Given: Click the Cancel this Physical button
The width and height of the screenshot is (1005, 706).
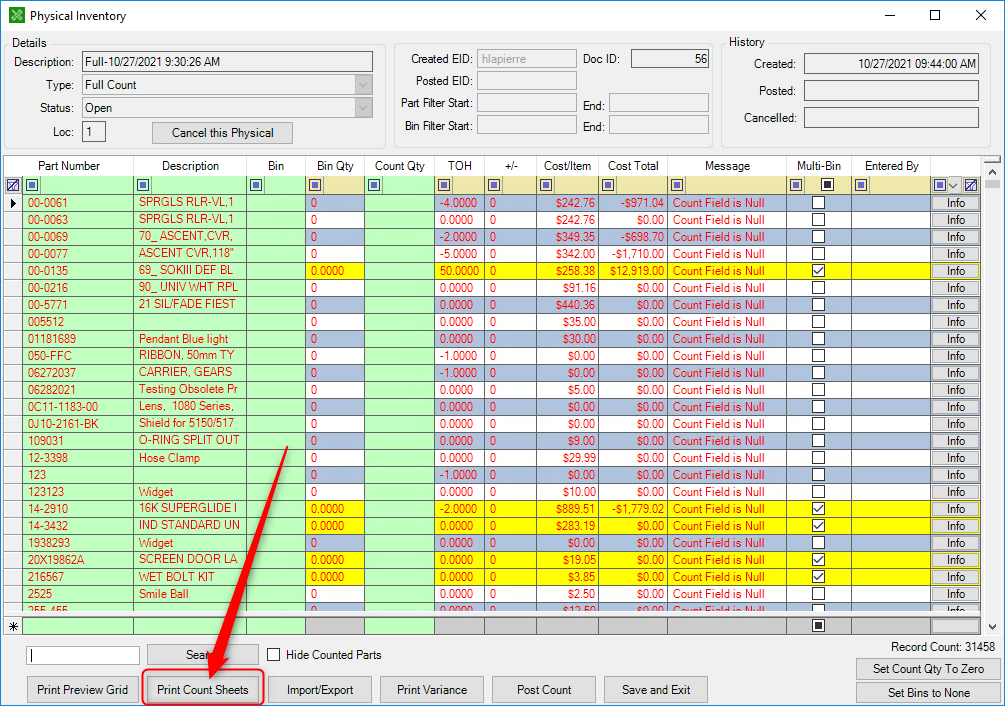Looking at the screenshot, I should click(x=223, y=133).
